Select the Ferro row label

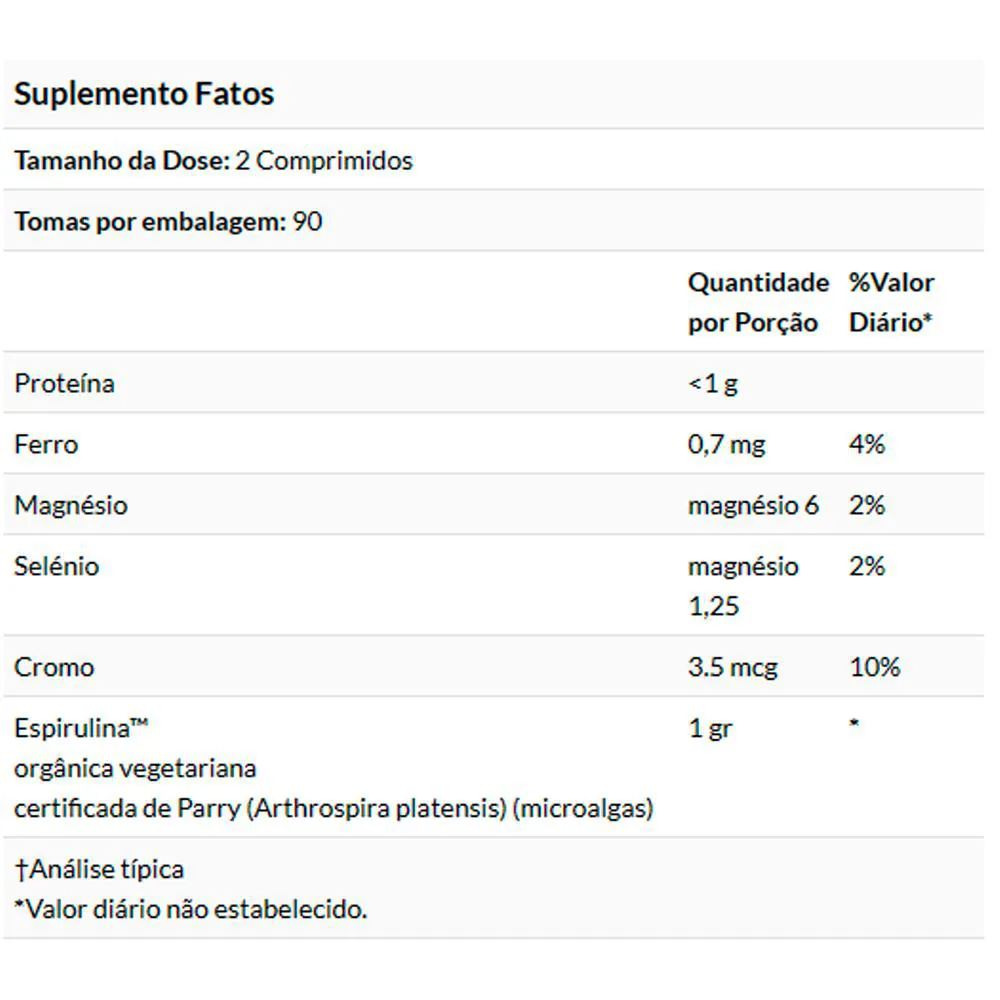click(x=46, y=445)
